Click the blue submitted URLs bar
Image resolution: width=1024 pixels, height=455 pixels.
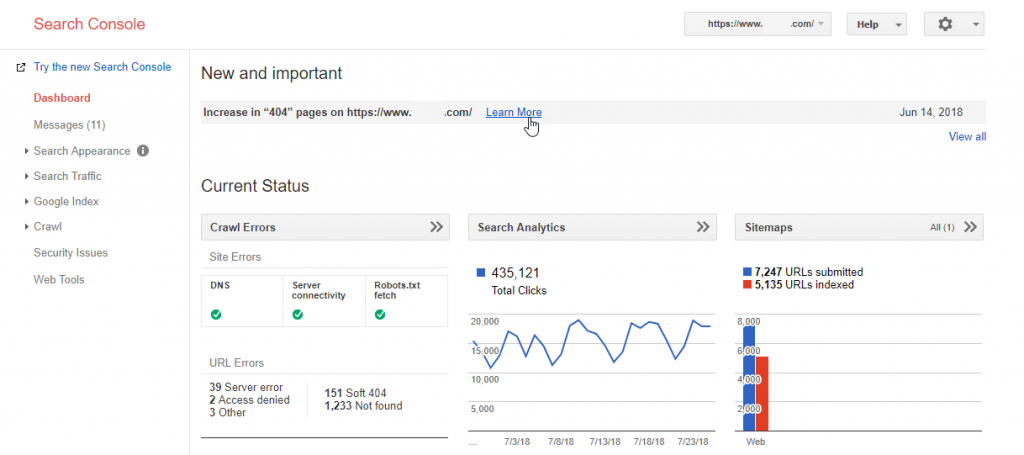point(749,379)
